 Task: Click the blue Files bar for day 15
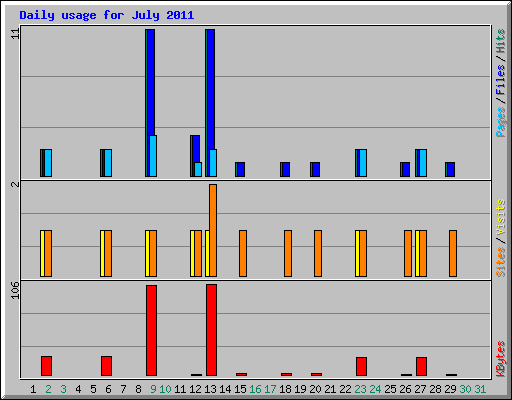[241, 169]
